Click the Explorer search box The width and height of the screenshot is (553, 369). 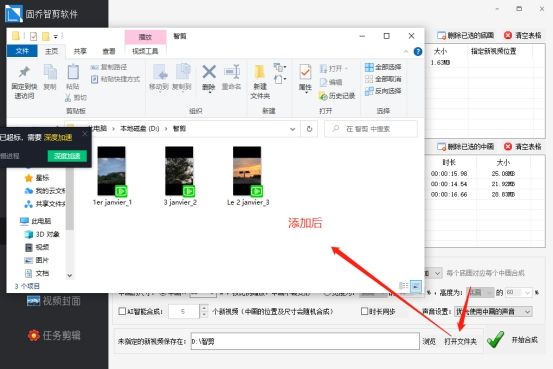click(x=371, y=129)
